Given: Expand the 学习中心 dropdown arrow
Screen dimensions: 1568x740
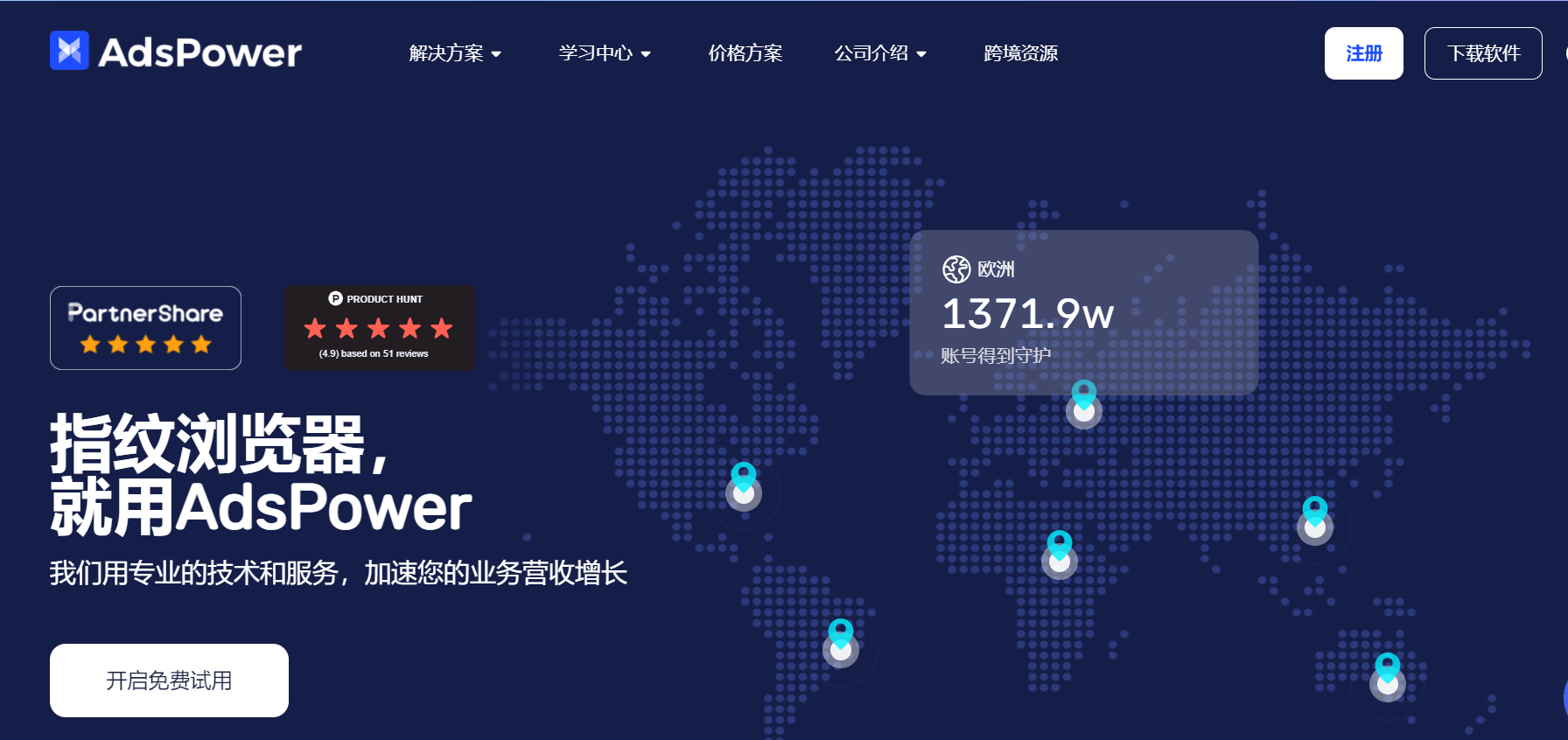Looking at the screenshot, I should 646,54.
